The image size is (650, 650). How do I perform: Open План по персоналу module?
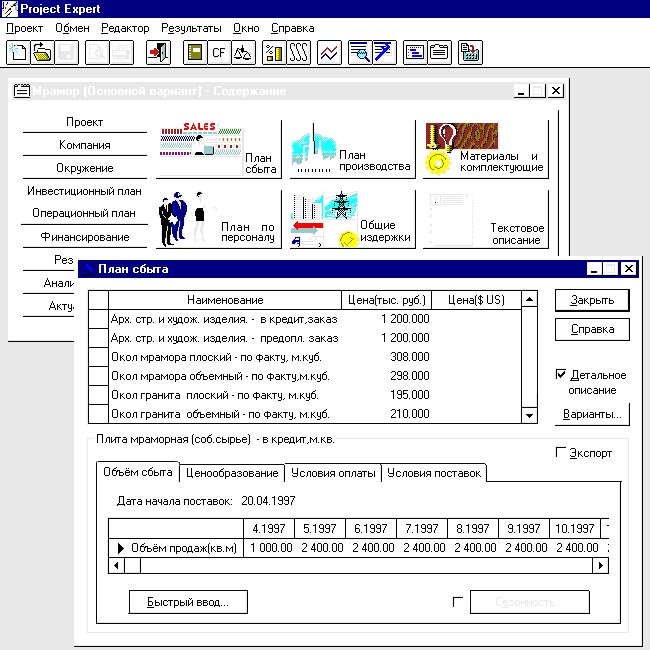[x=219, y=219]
